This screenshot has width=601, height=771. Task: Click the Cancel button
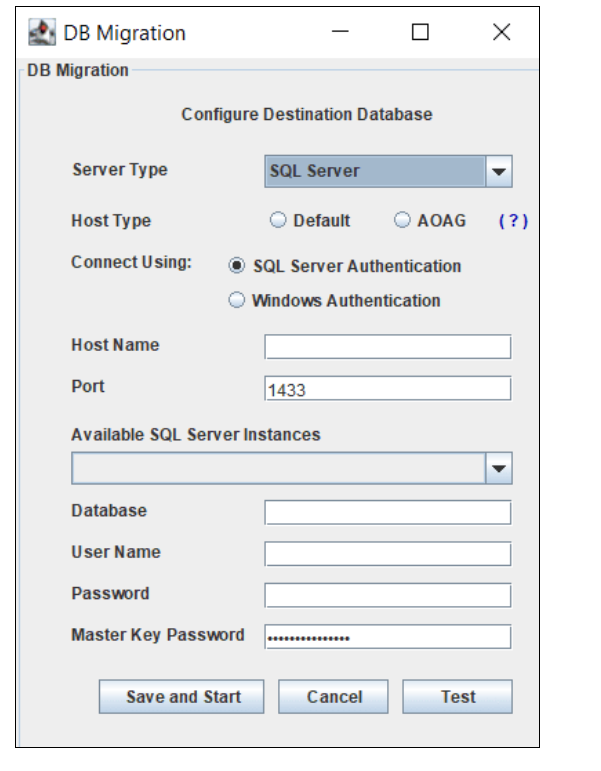pos(334,697)
